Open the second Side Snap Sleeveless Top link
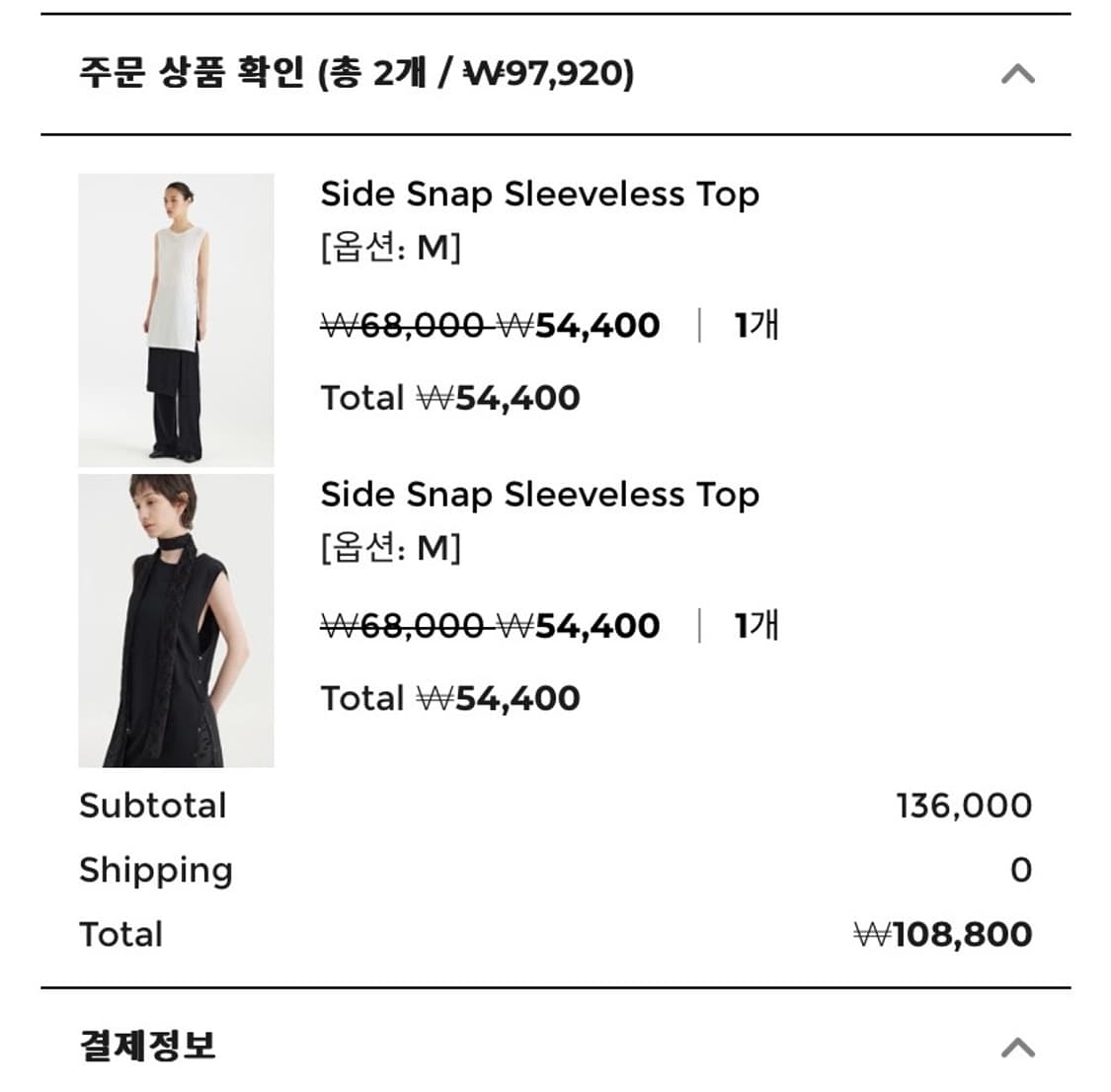Screen dimensions: 1111x1092 click(x=539, y=495)
